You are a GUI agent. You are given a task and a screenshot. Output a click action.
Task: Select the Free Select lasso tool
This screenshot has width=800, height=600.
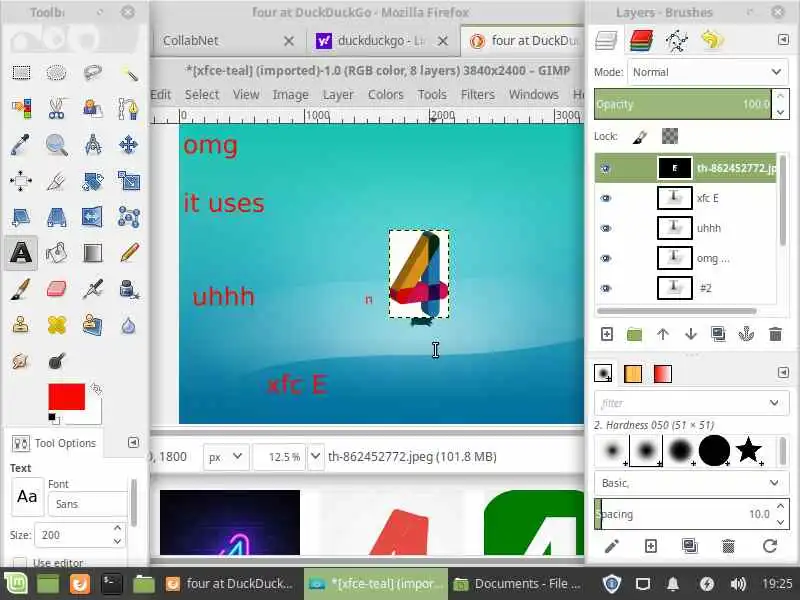click(92, 73)
